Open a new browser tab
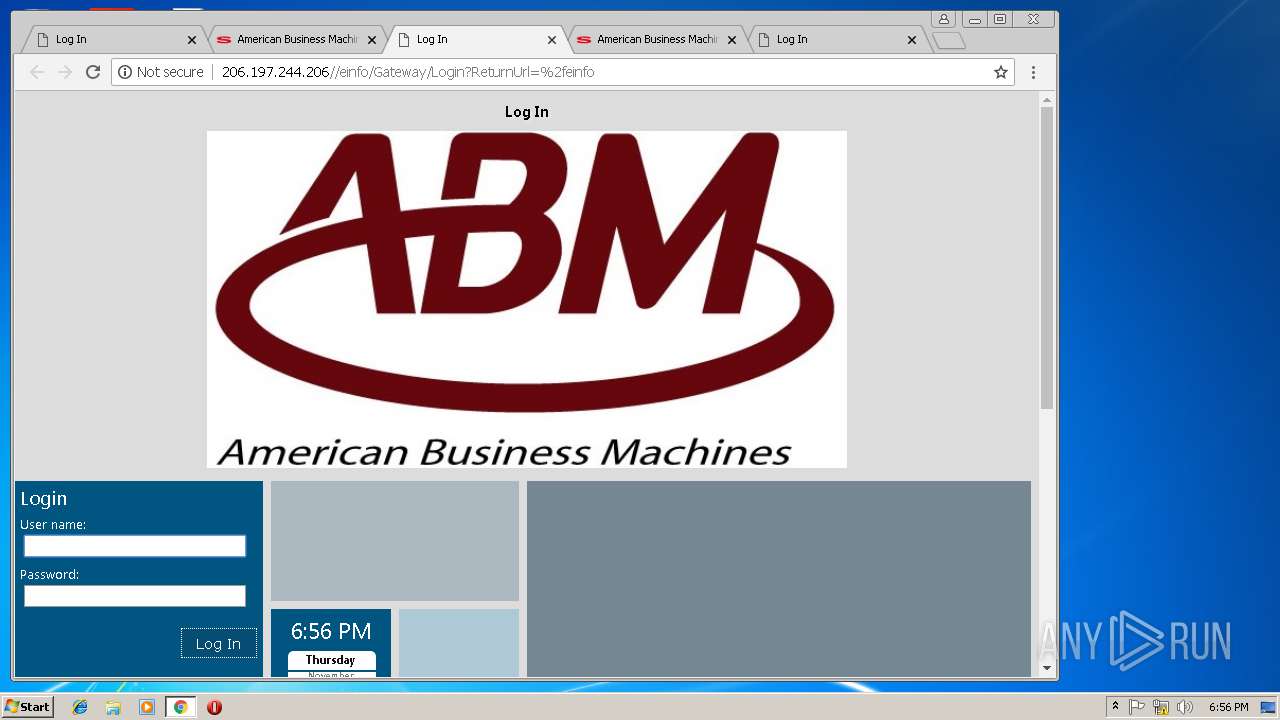This screenshot has width=1280, height=720. click(x=948, y=40)
